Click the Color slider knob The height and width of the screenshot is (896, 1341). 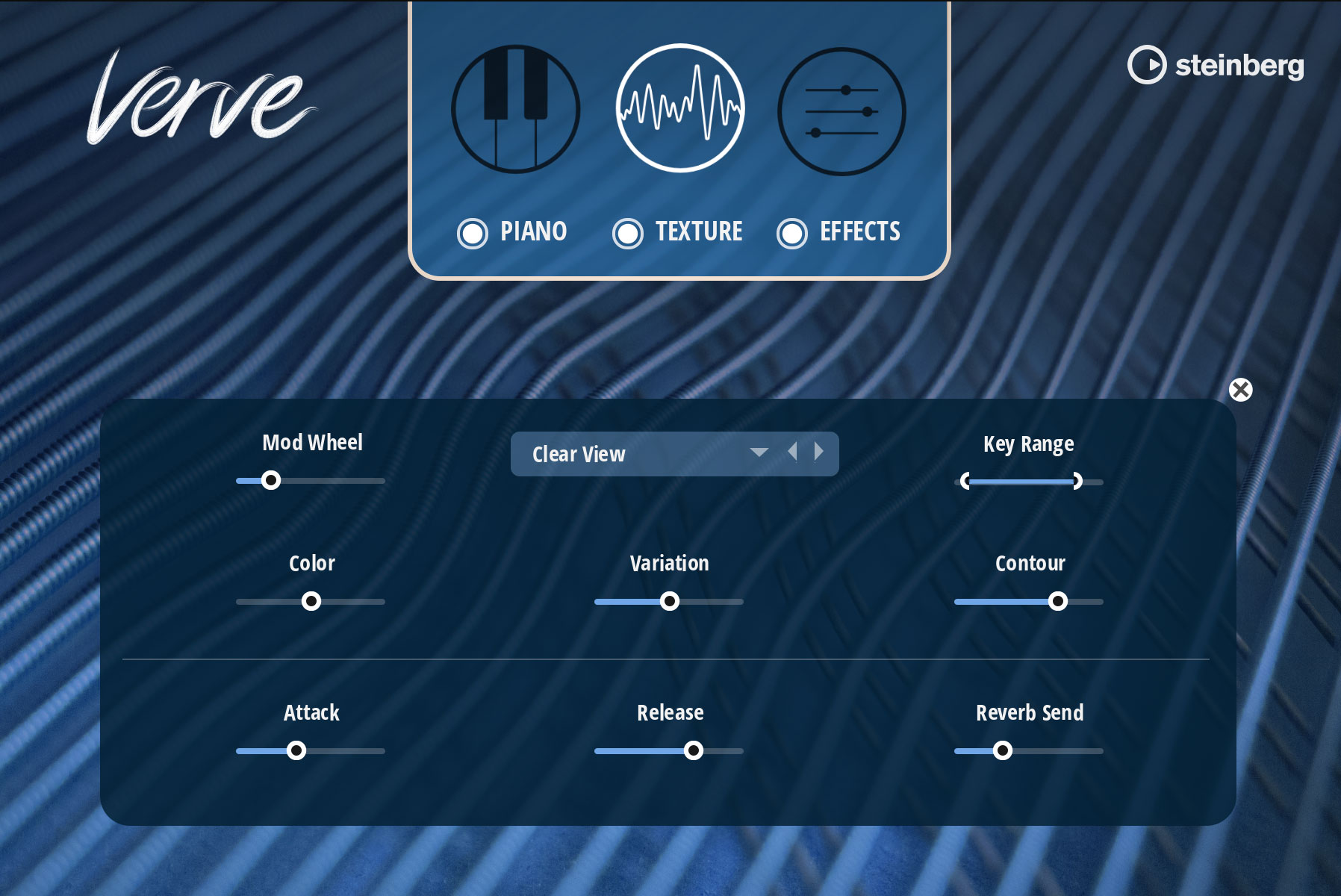[311, 601]
